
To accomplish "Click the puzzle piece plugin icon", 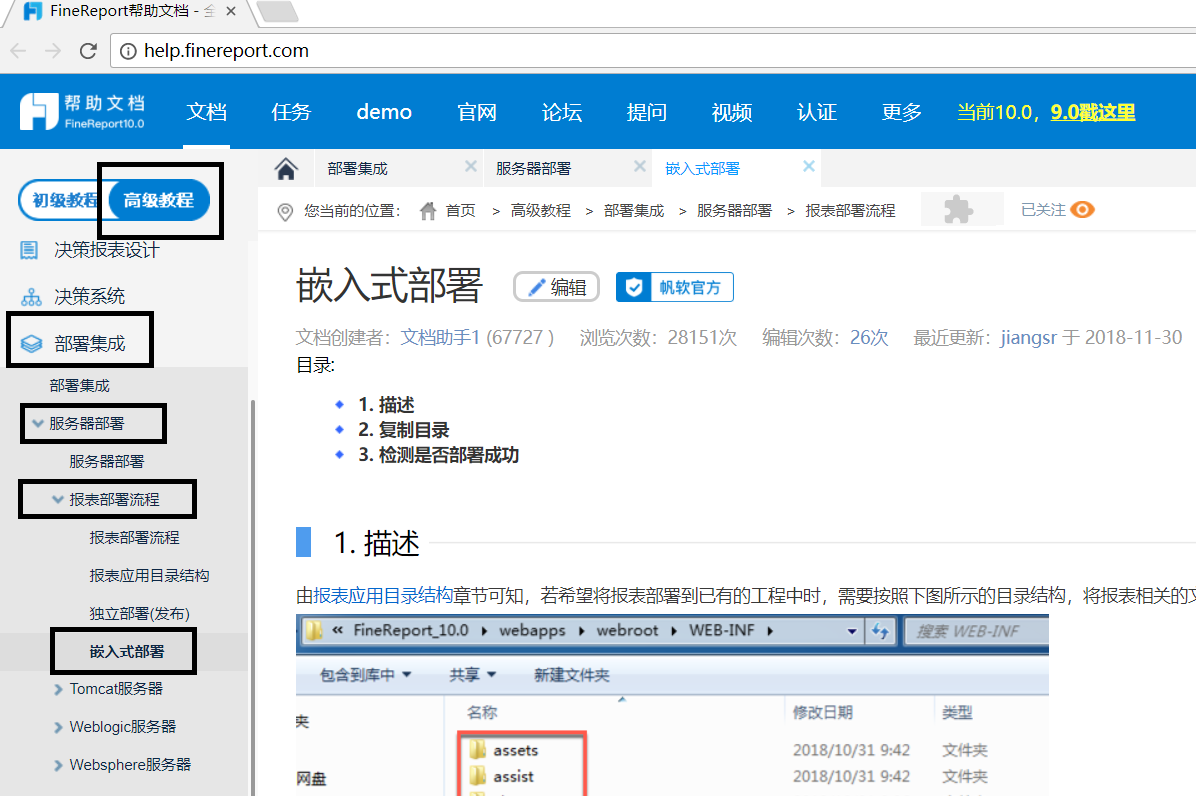I will tap(958, 209).
